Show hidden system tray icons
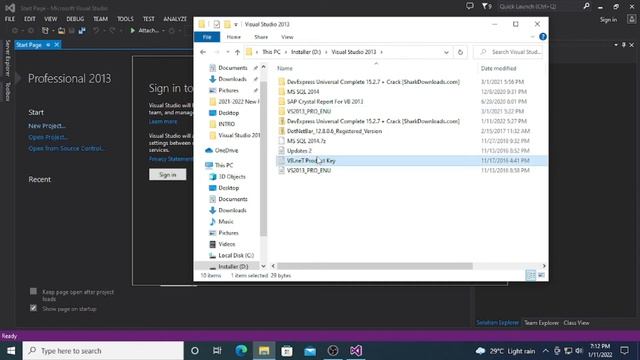Viewport: 640px width, 360px height. click(x=545, y=351)
